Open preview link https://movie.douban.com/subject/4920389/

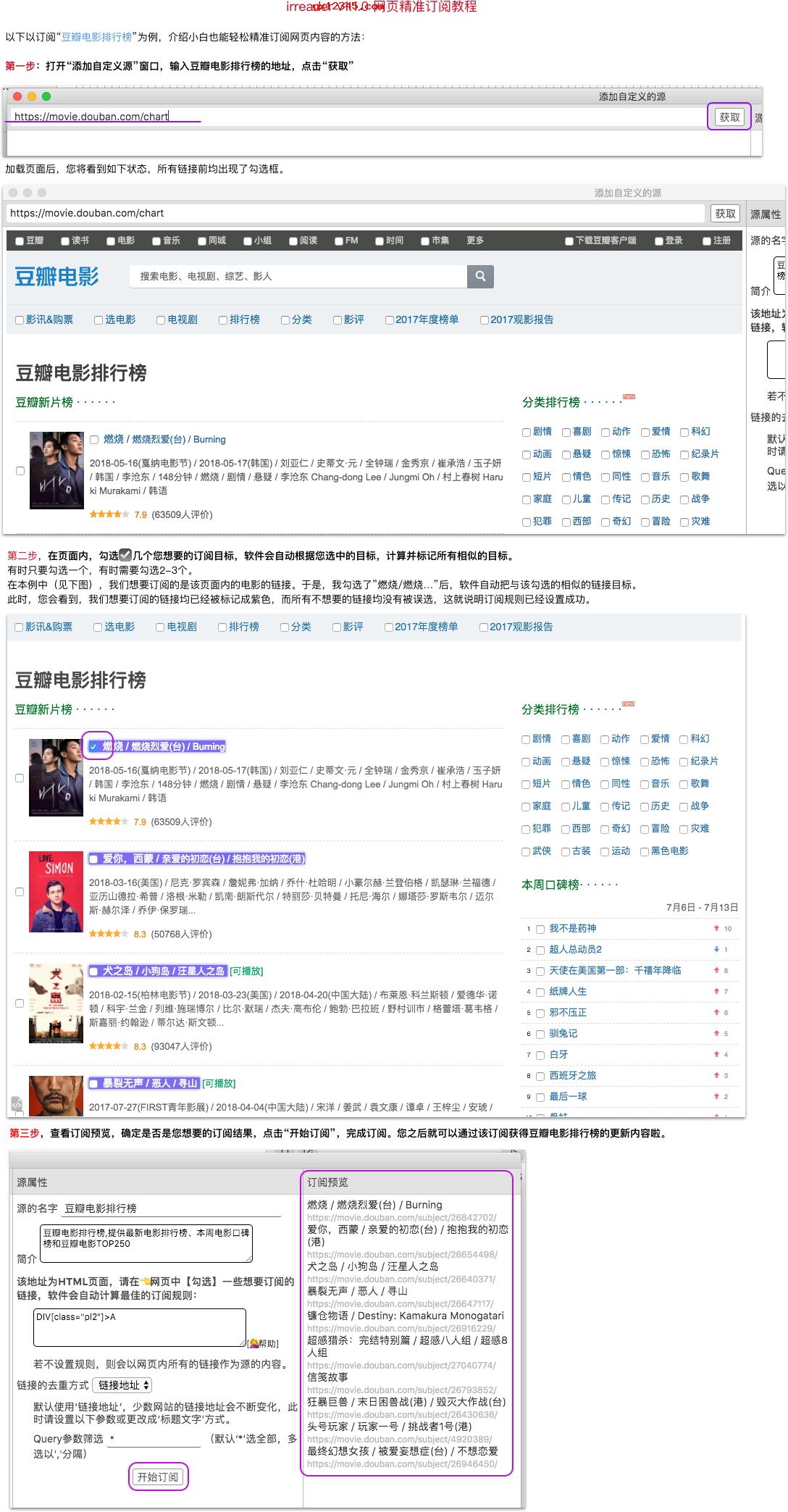coord(399,1439)
